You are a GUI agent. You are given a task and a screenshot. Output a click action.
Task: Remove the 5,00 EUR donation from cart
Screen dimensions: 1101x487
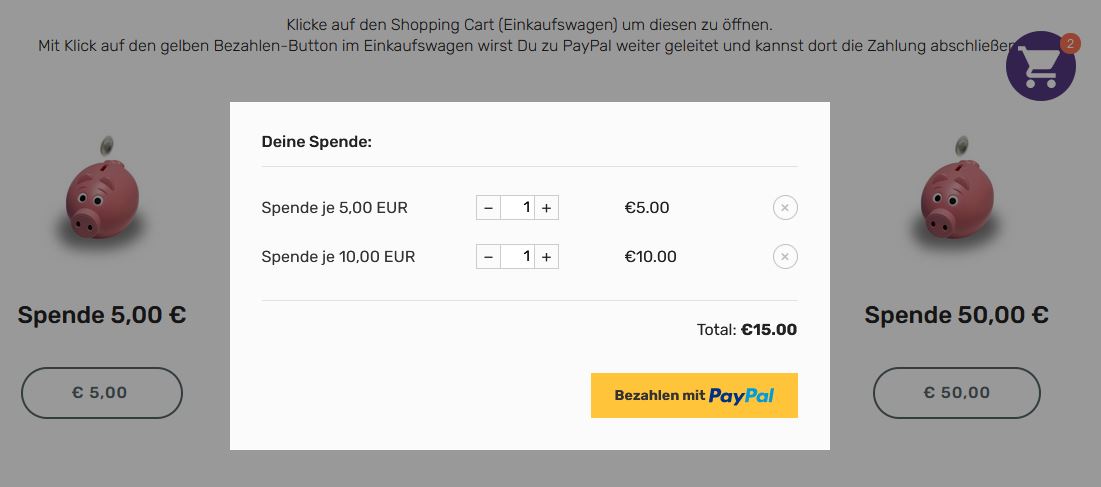pyautogui.click(x=785, y=208)
